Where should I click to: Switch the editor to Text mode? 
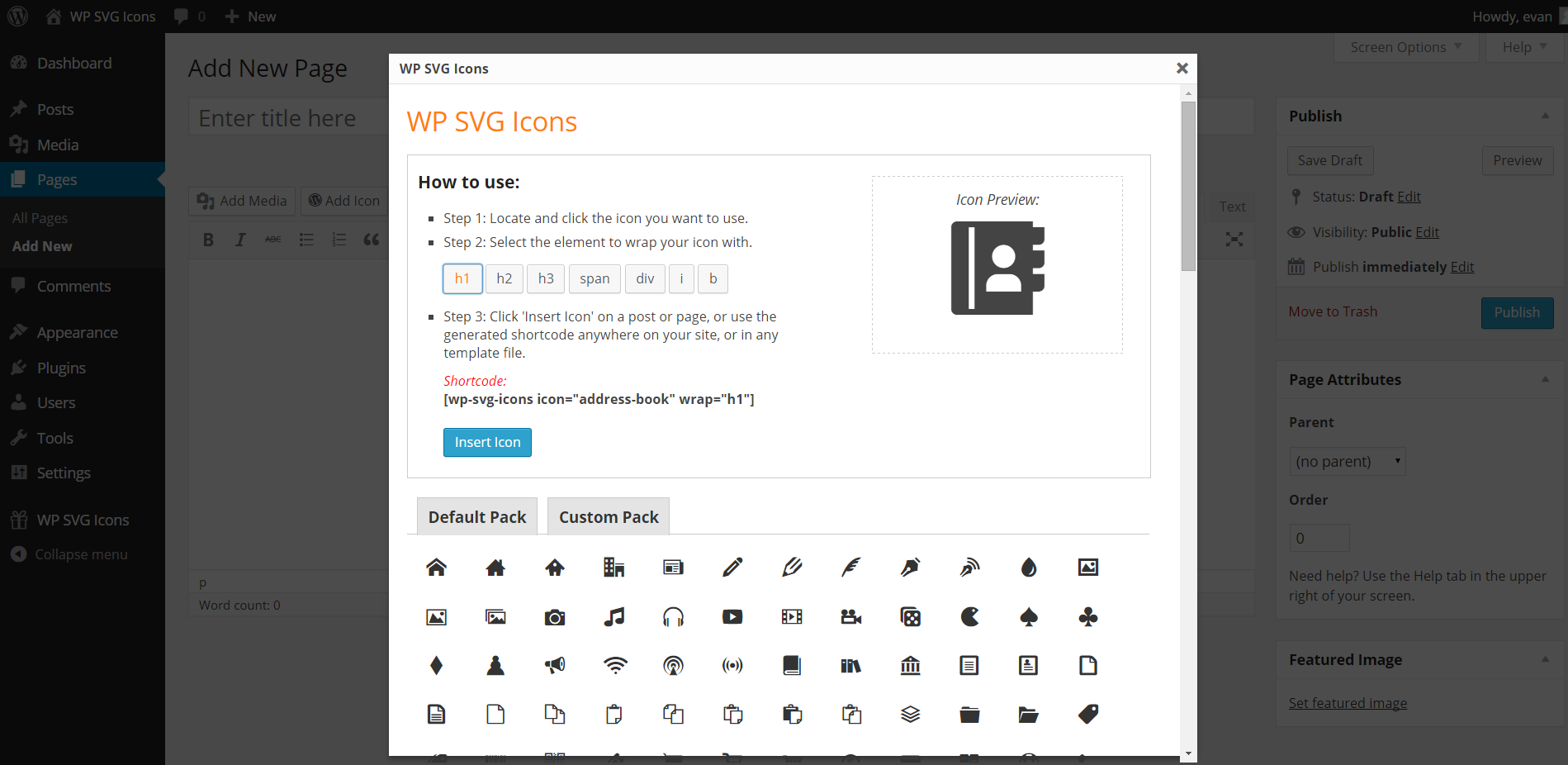pyautogui.click(x=1232, y=206)
